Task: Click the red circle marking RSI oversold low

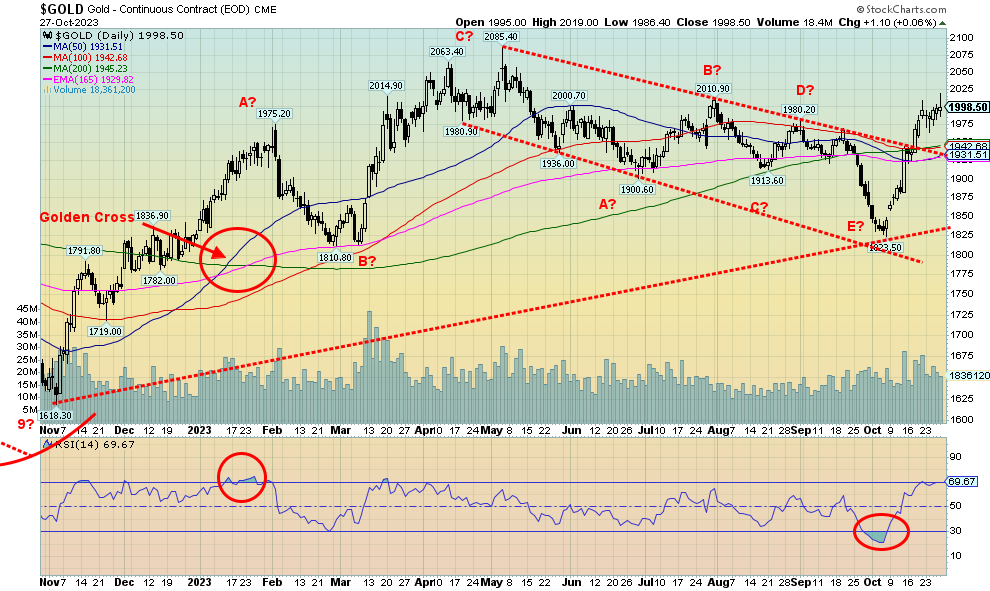Action: [x=881, y=532]
